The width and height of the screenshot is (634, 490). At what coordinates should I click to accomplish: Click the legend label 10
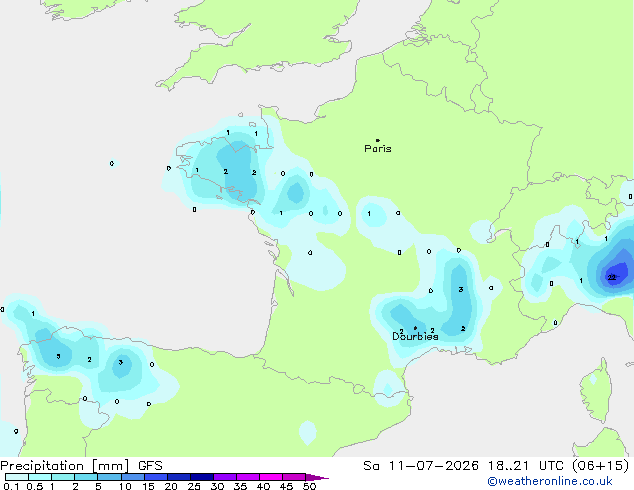coord(125,486)
